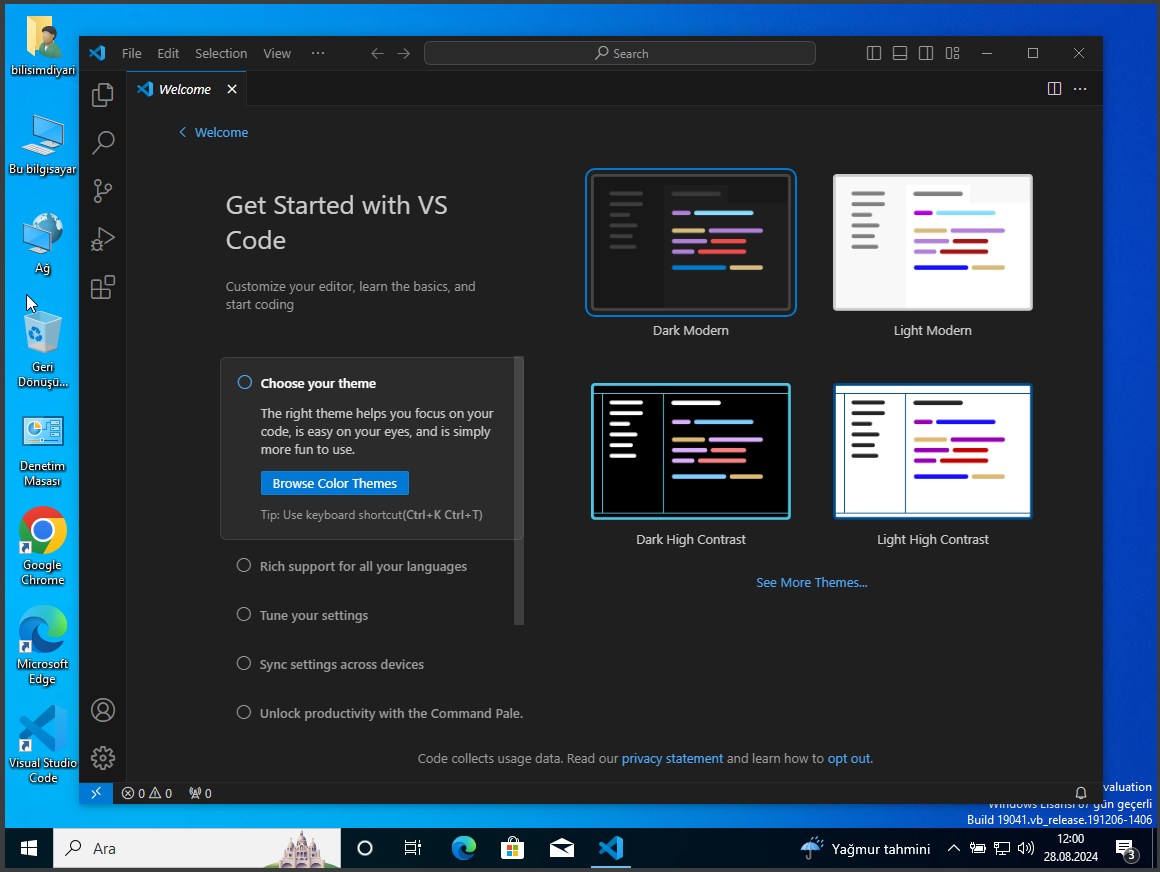Screen dimensions: 1160x872
Task: Open the Edit menu
Action: click(168, 53)
